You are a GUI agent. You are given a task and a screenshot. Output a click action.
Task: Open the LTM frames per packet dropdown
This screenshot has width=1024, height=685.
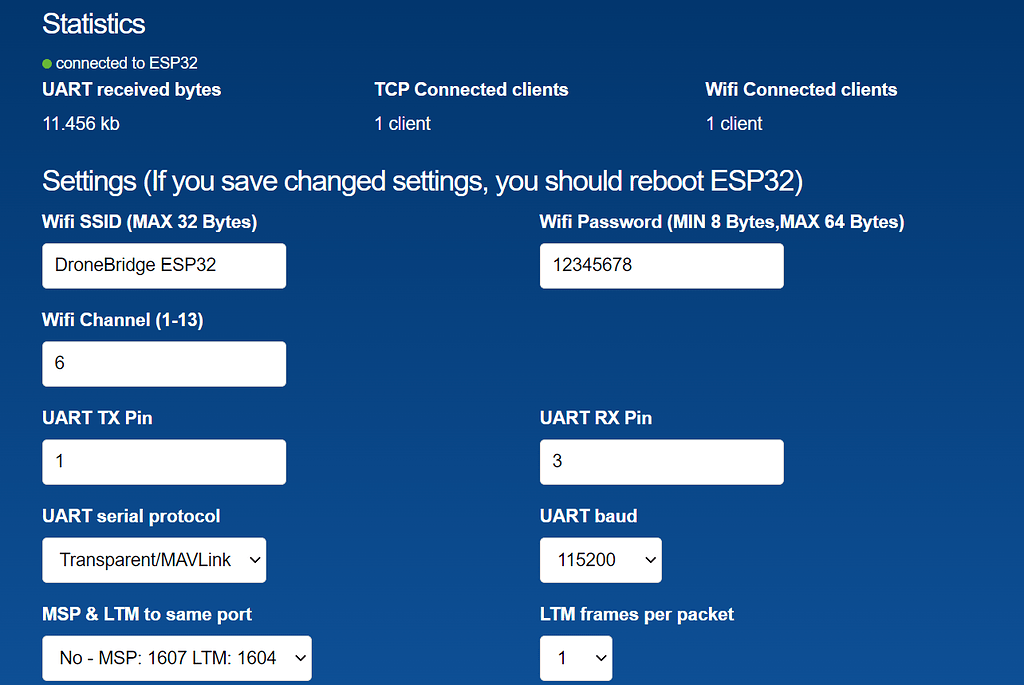(576, 658)
